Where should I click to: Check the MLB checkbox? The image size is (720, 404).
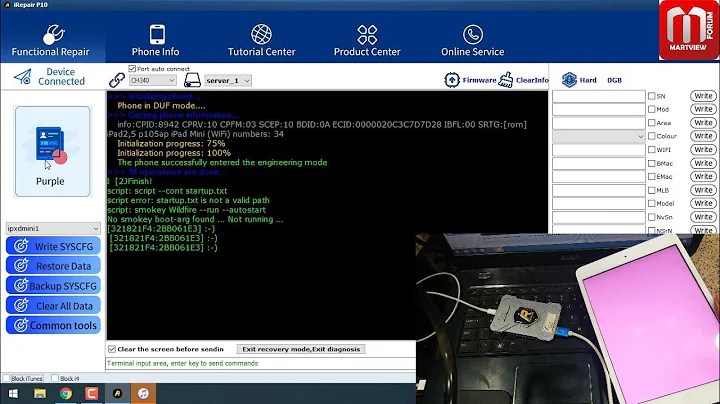652,190
